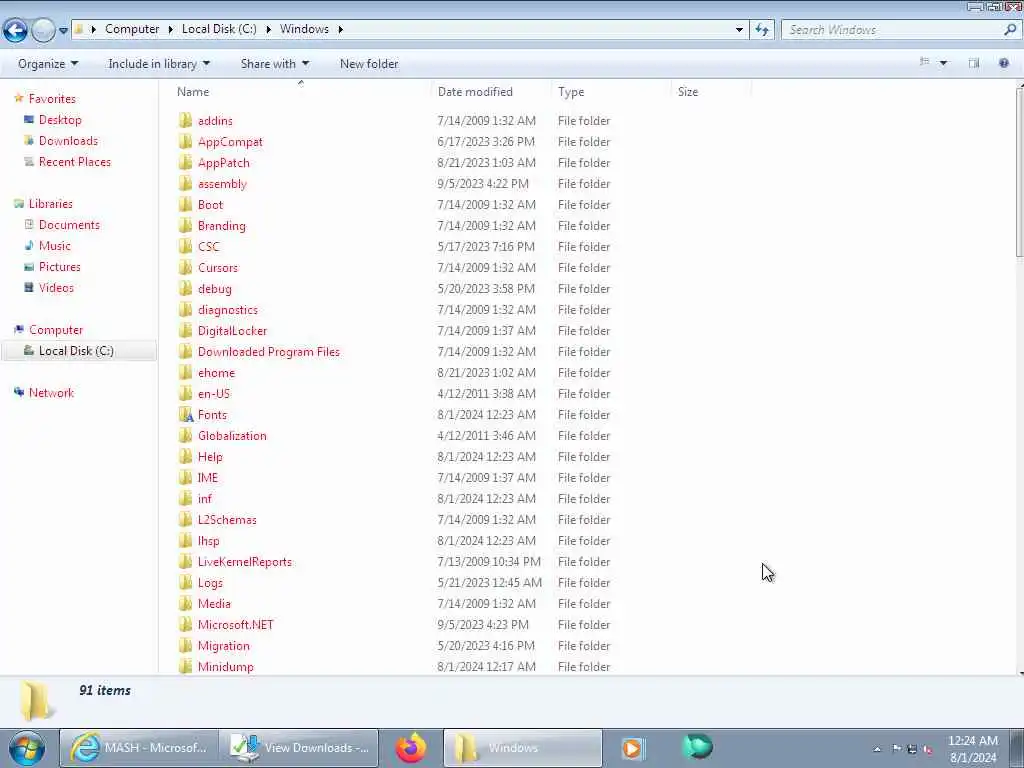Select Downloads in the navigation pane
Screen dimensions: 1024x768
[x=68, y=141]
